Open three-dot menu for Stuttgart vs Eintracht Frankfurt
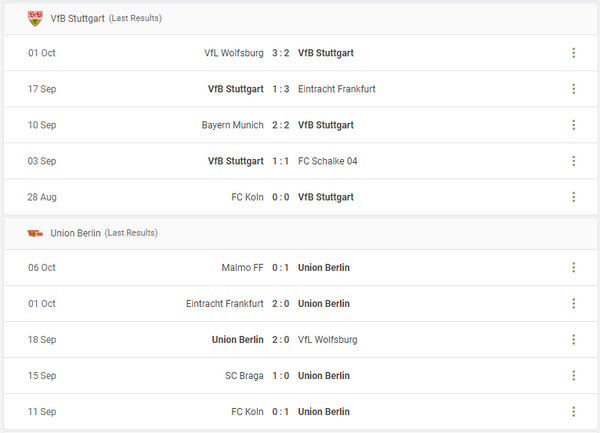Image resolution: width=600 pixels, height=433 pixels. tap(573, 89)
